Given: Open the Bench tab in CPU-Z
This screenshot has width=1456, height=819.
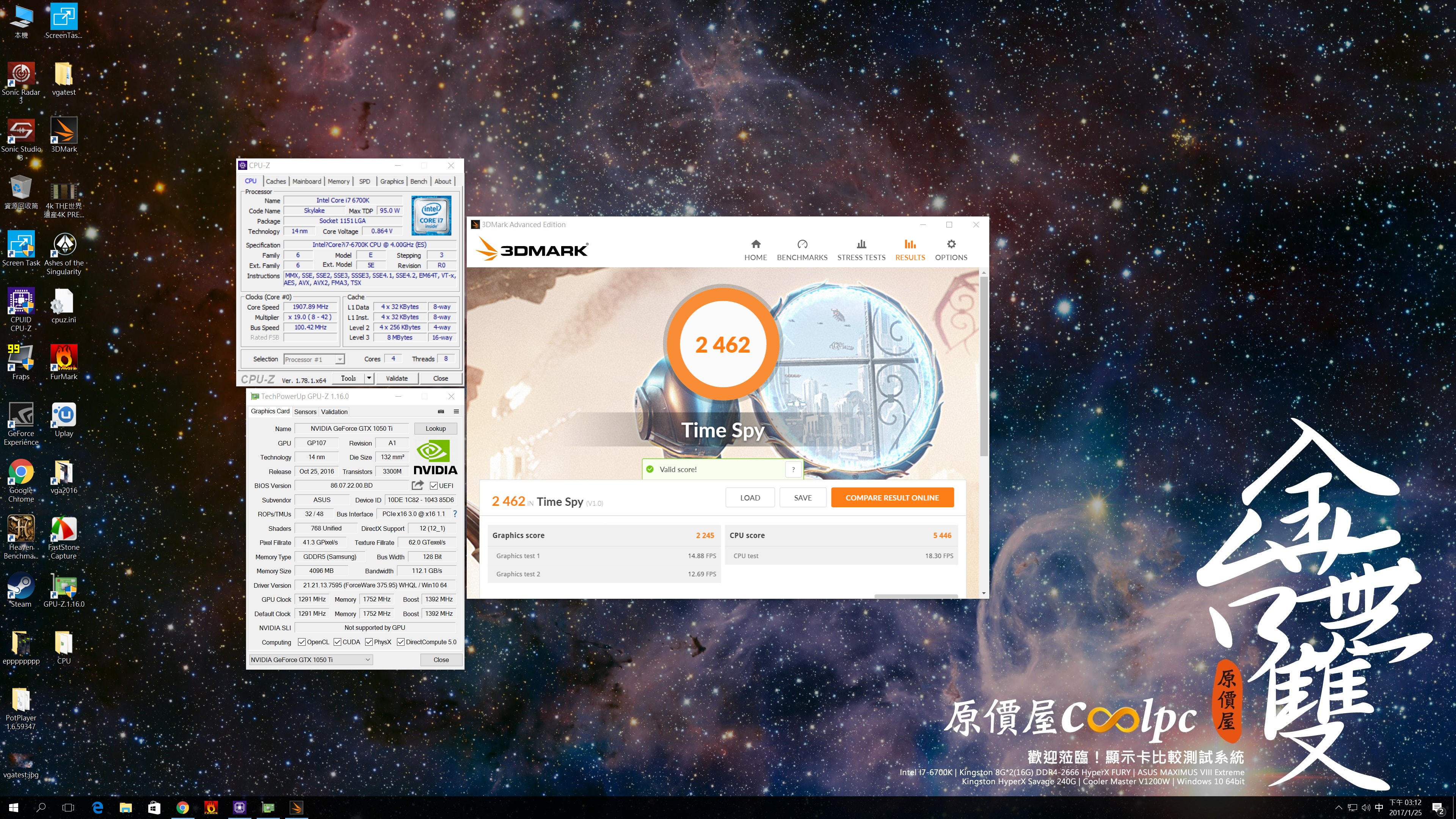Looking at the screenshot, I should point(419,182).
